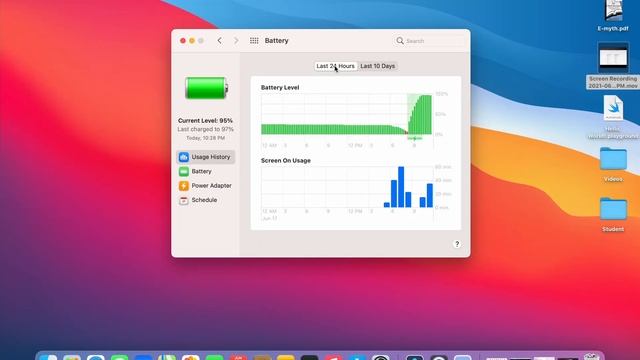Click the "Current Level: 95%" text
640x360 pixels.
[205, 120]
